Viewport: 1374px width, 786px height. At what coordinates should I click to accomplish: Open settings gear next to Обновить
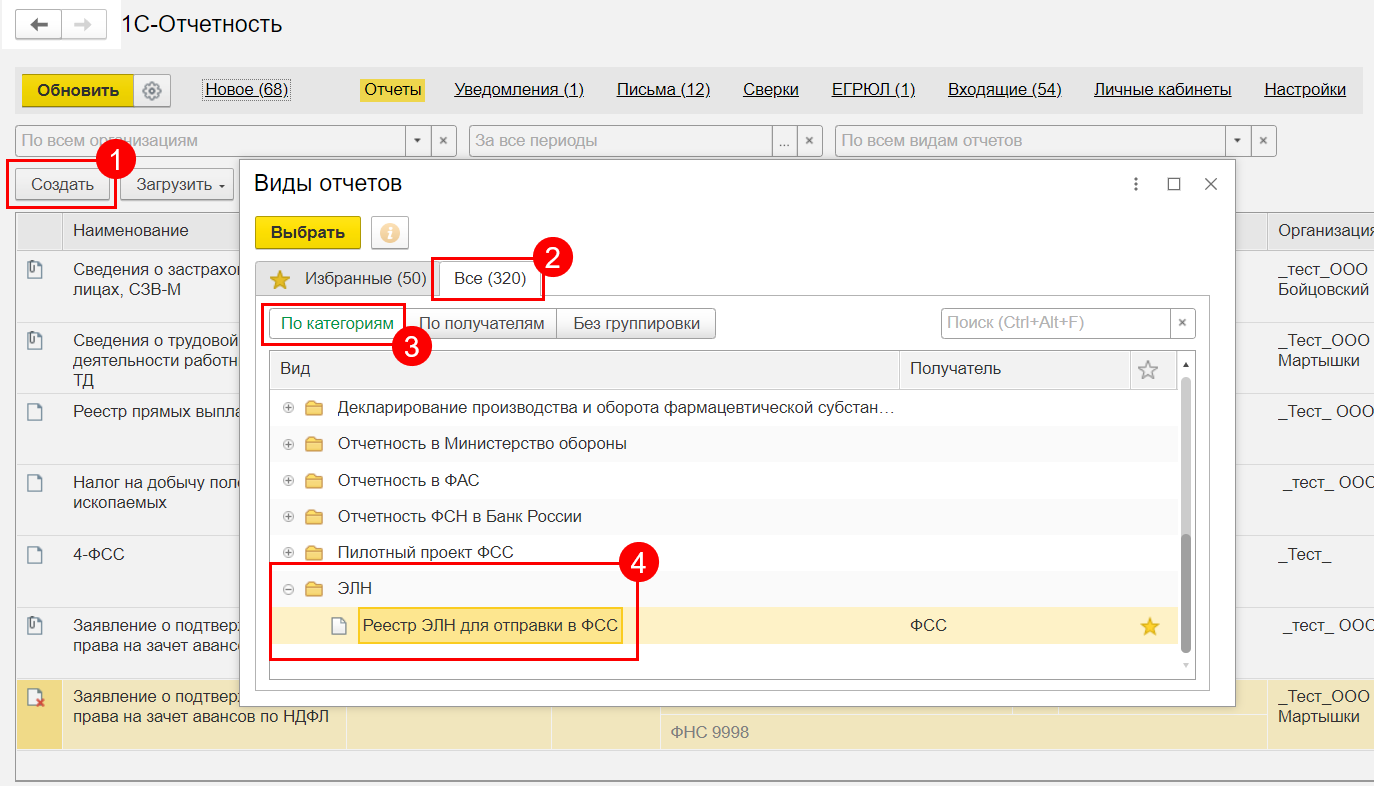click(152, 91)
